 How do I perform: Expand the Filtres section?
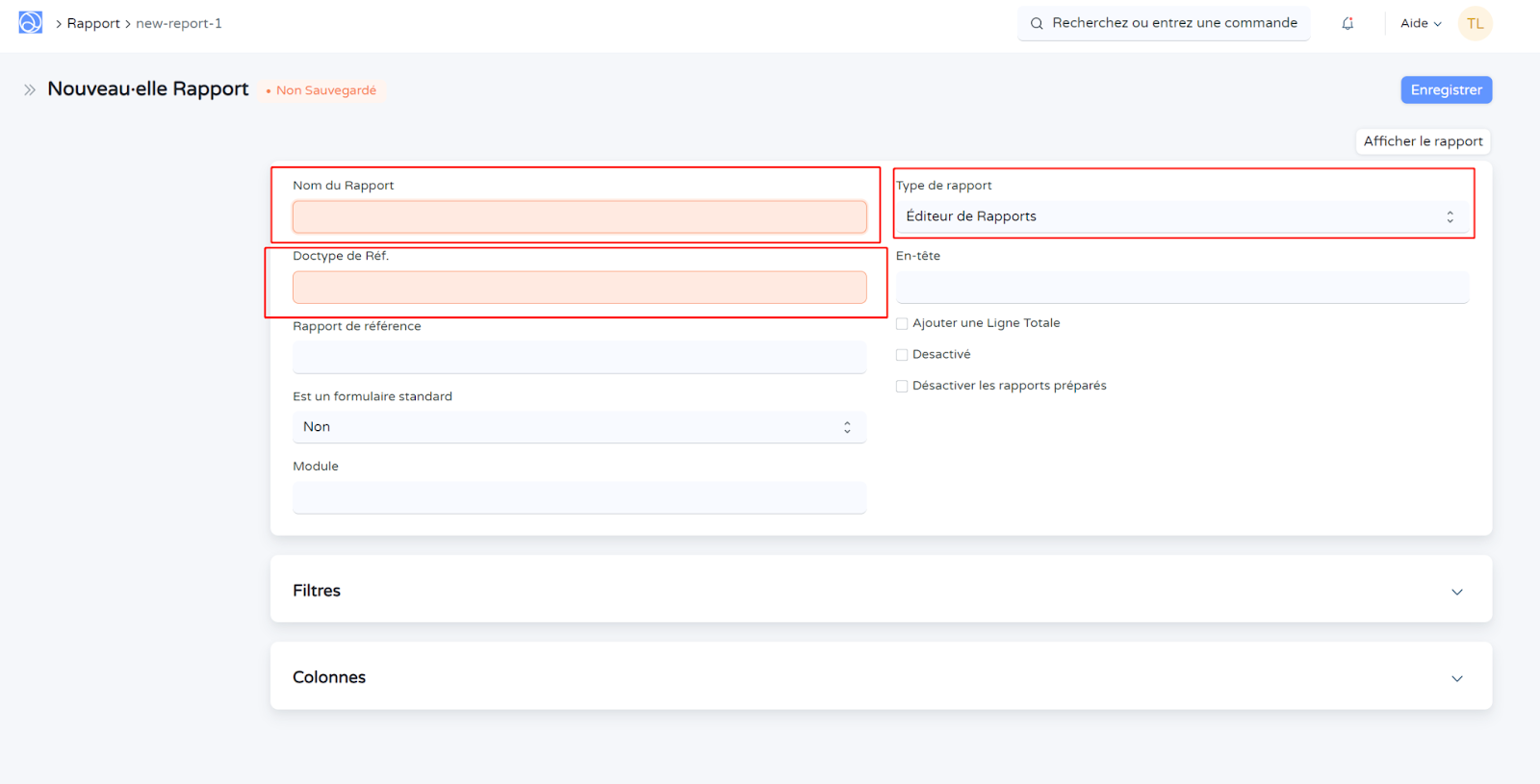point(881,591)
